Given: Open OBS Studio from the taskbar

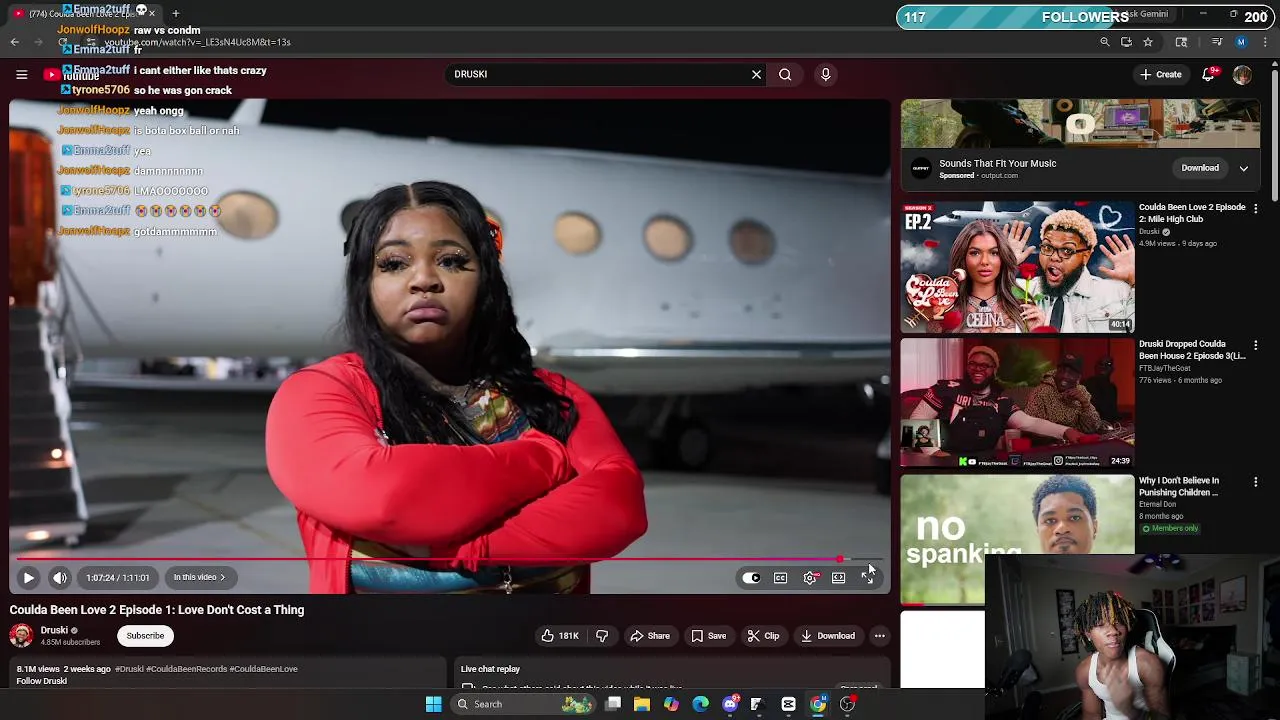Looking at the screenshot, I should 847,704.
